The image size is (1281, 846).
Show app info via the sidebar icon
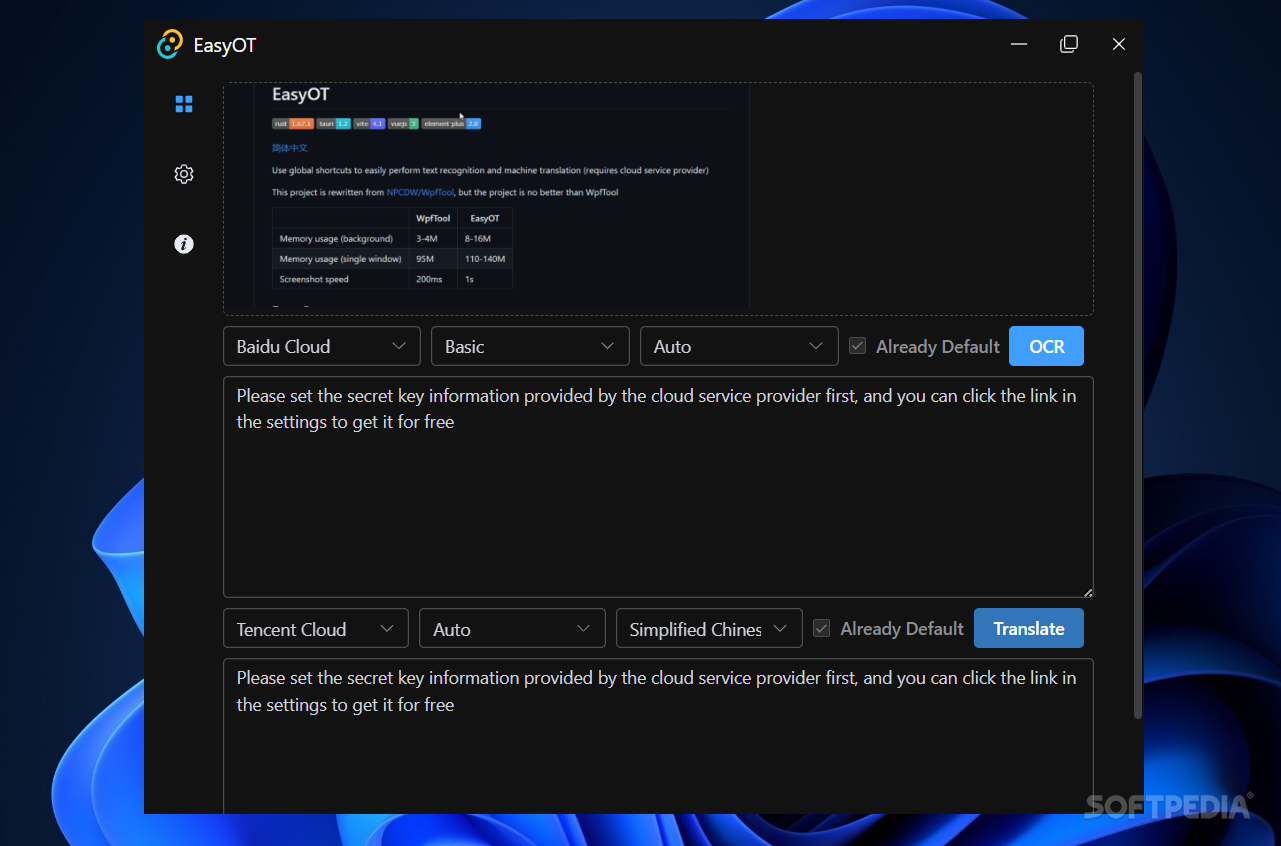click(x=184, y=244)
